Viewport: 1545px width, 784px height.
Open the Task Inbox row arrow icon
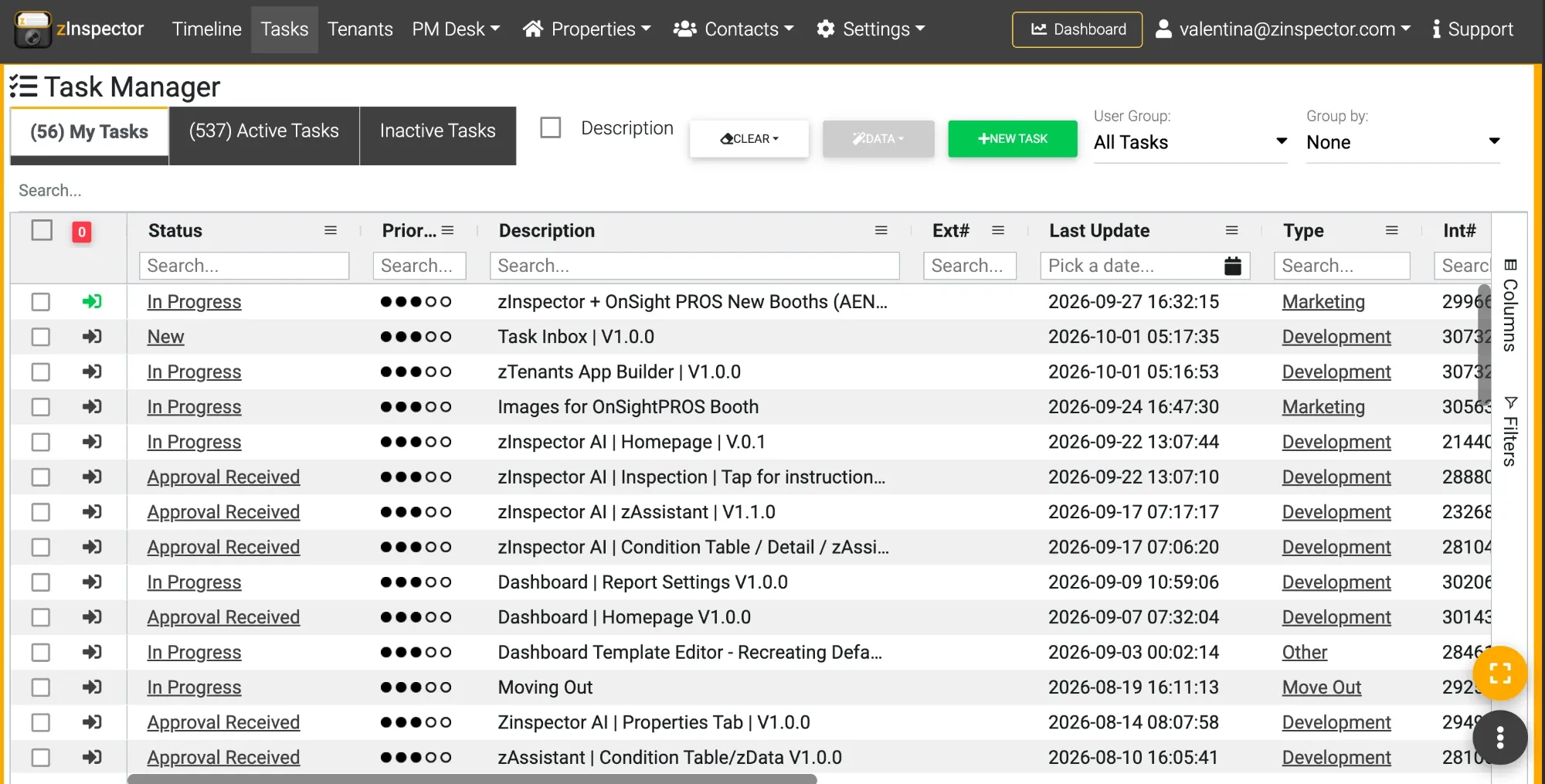[92, 337]
